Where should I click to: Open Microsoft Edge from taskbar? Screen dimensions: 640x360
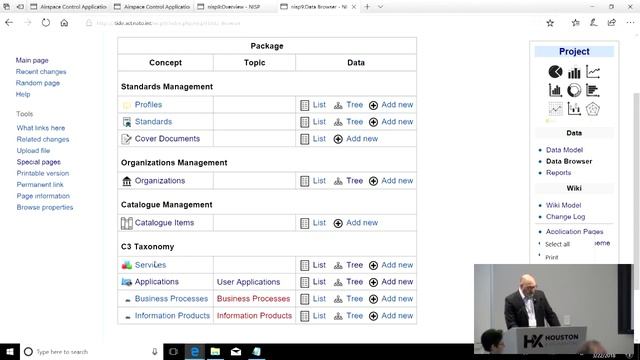(x=195, y=351)
